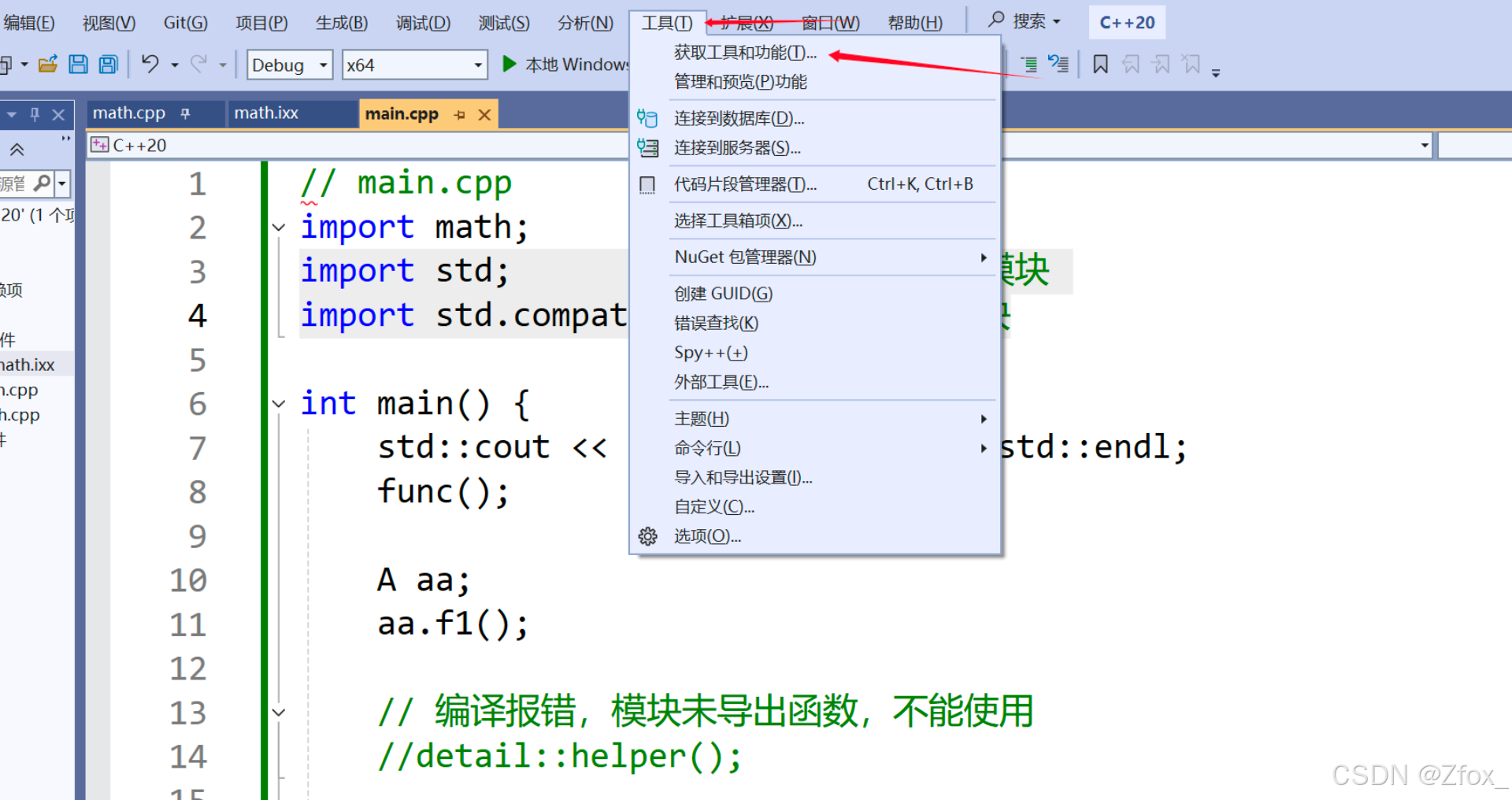Image resolution: width=1512 pixels, height=800 pixels.
Task: Open redo history dropdown arrow
Action: (223, 65)
